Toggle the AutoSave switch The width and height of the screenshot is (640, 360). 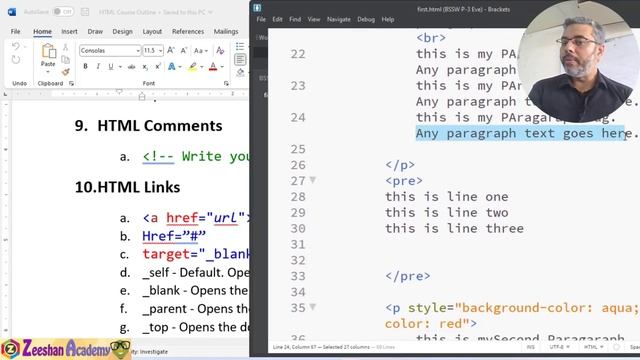pos(63,12)
